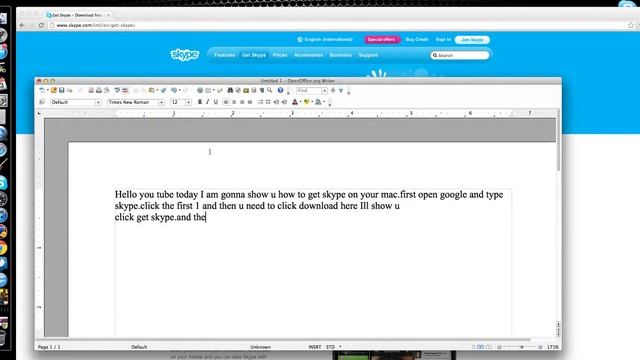Open Features in Skype navigation
This screenshot has height=360, width=640.
click(224, 55)
